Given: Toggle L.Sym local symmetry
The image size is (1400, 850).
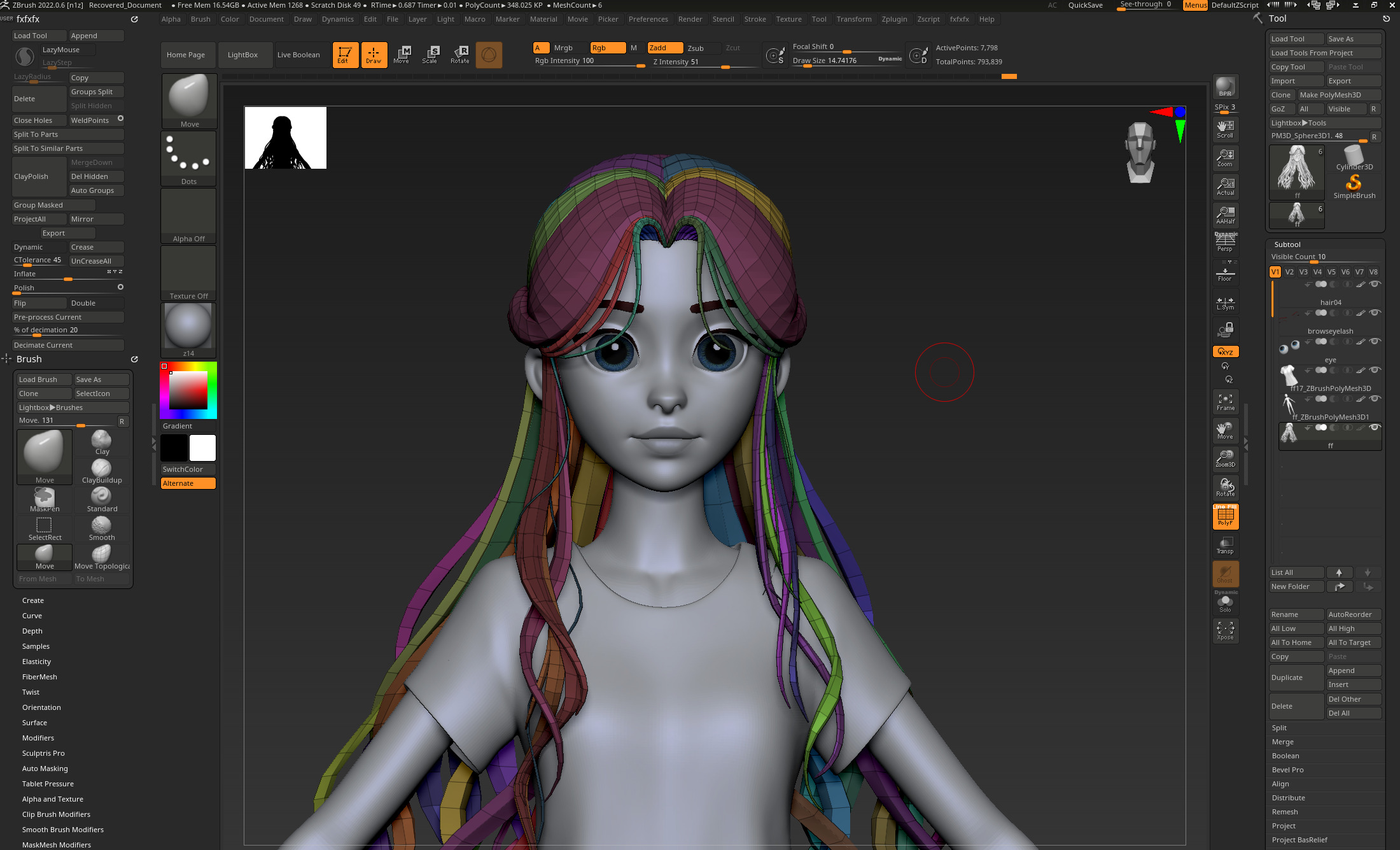Looking at the screenshot, I should pos(1225,302).
